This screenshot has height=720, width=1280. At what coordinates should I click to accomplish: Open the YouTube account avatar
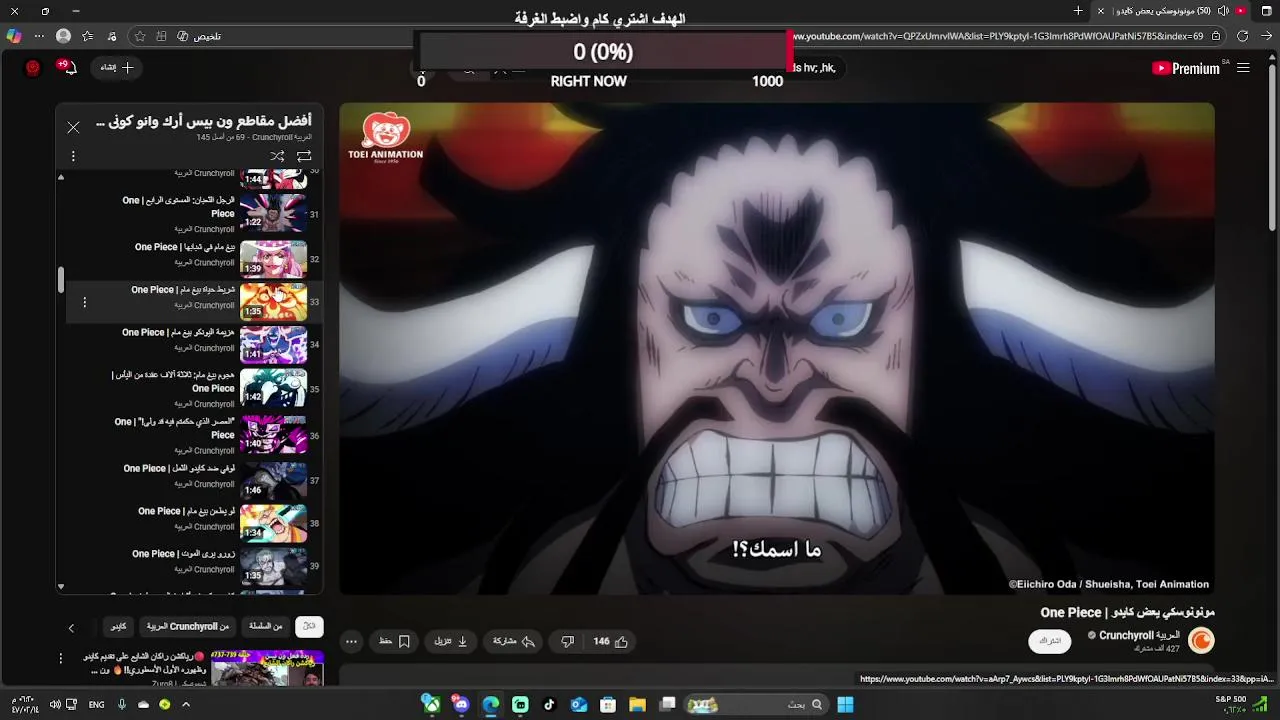33,68
